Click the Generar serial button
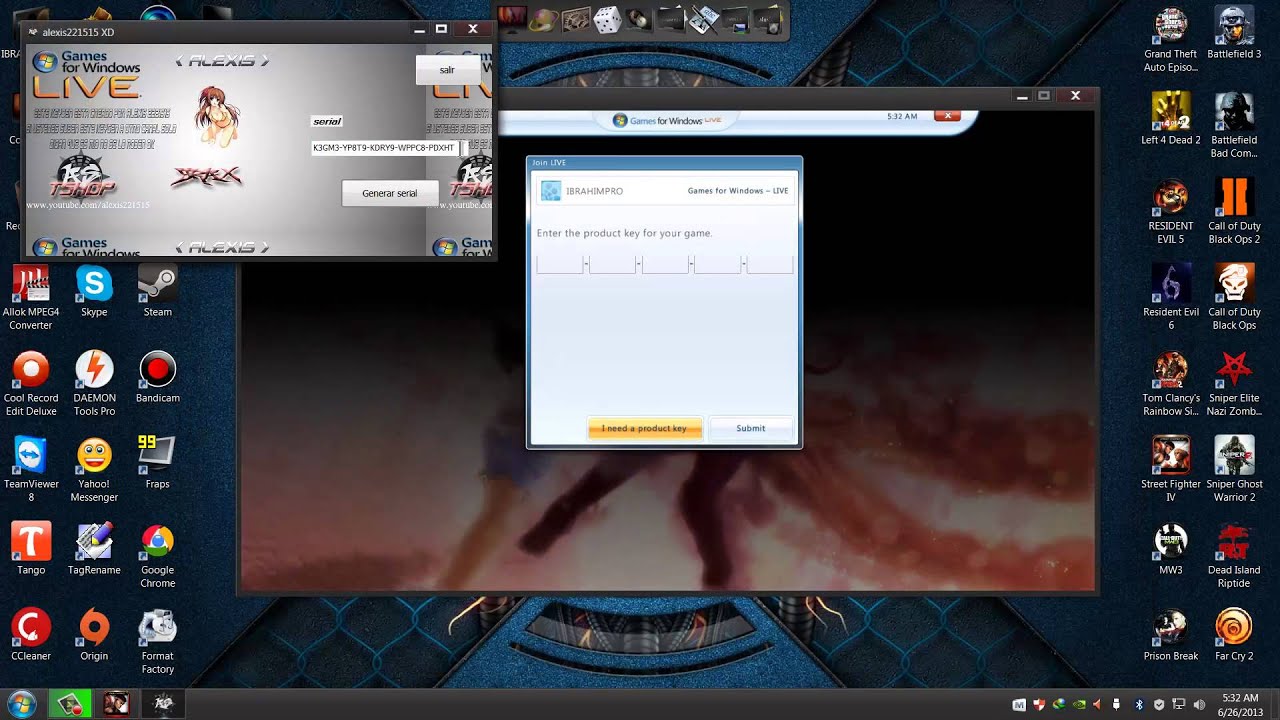Viewport: 1280px width, 720px height. point(390,193)
